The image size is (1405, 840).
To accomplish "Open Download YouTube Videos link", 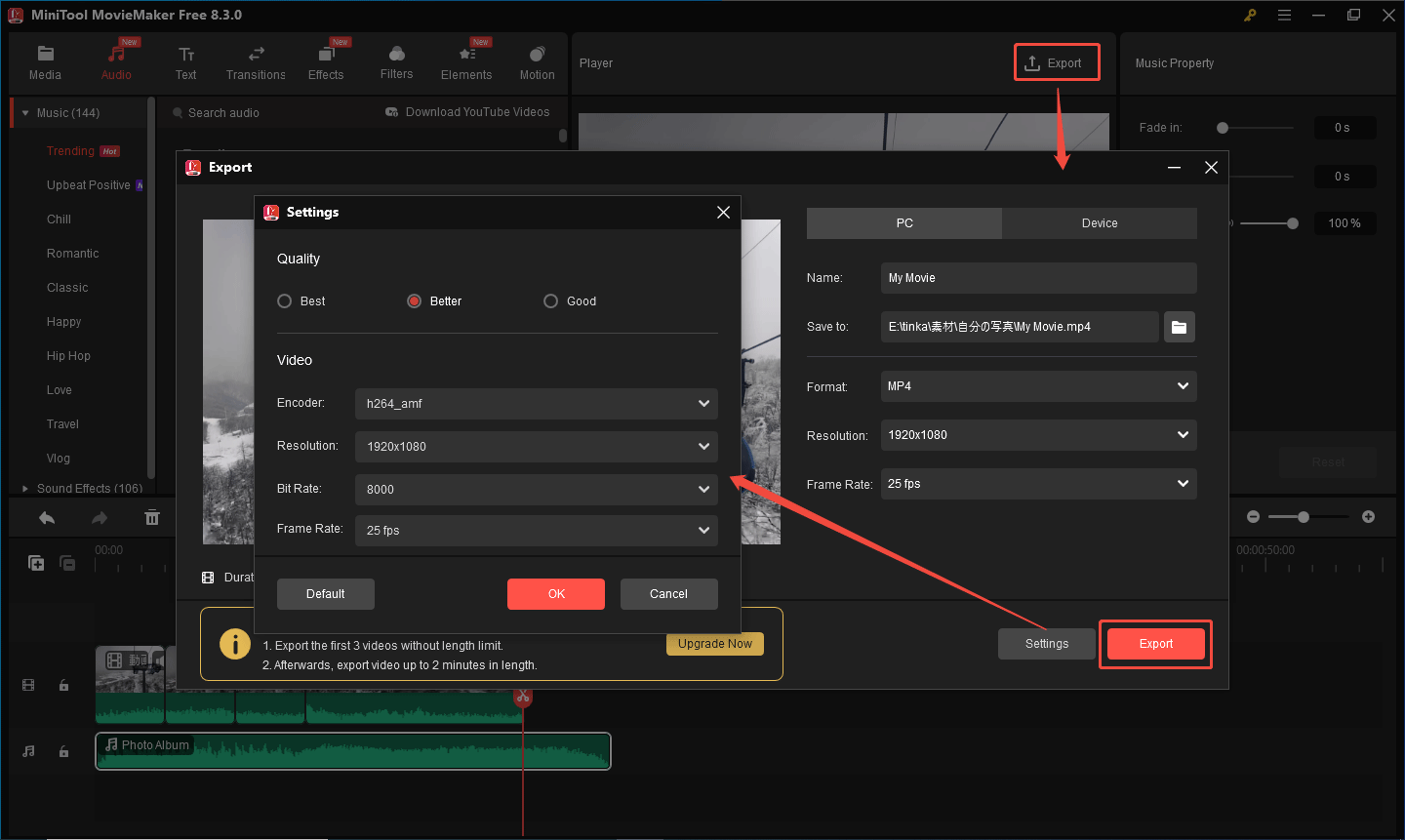I will pos(468,112).
